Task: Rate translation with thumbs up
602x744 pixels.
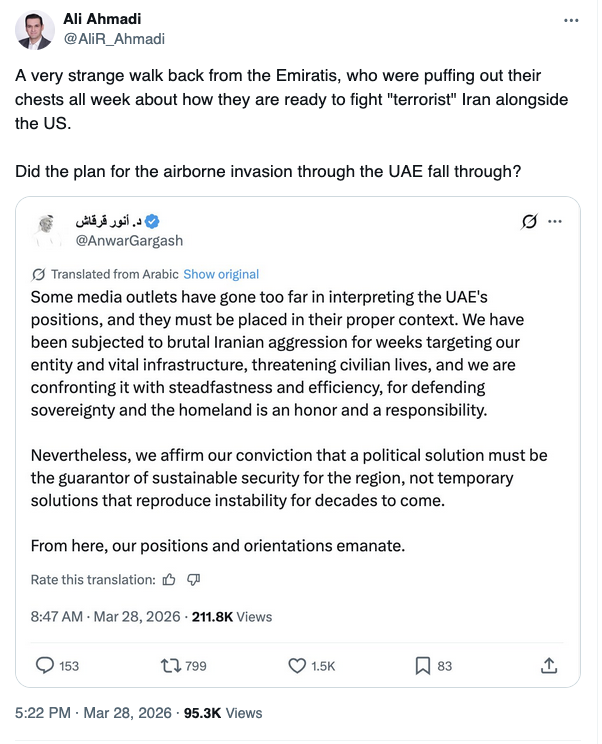Action: point(169,579)
